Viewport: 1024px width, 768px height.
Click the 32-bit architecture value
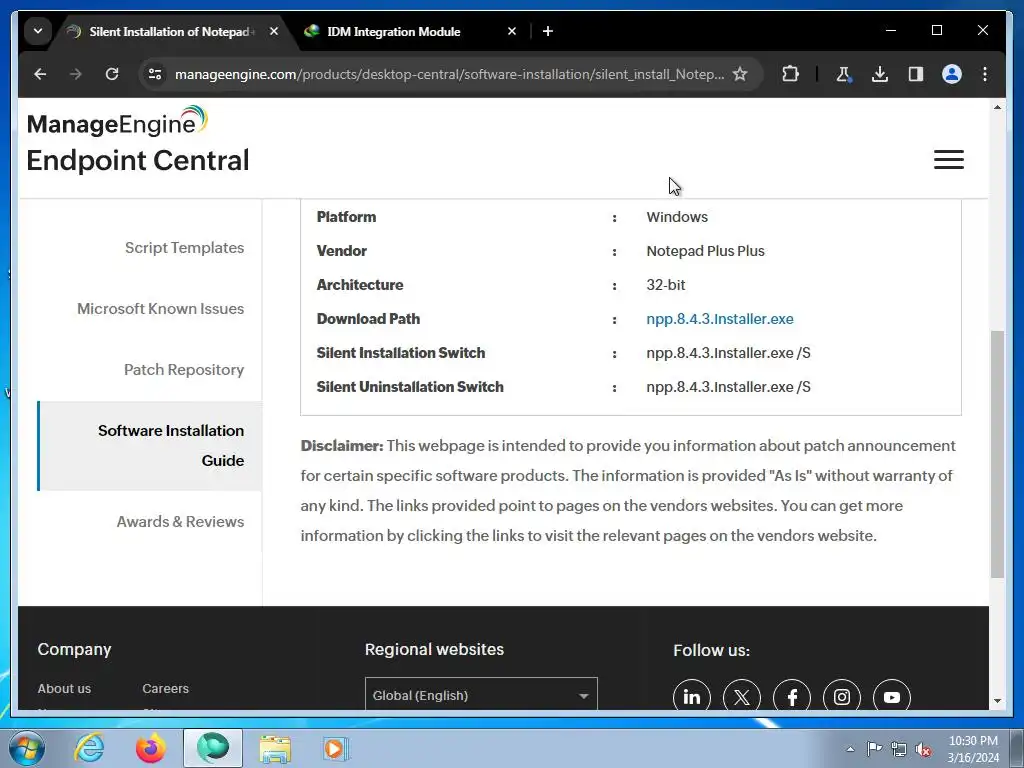click(x=665, y=285)
